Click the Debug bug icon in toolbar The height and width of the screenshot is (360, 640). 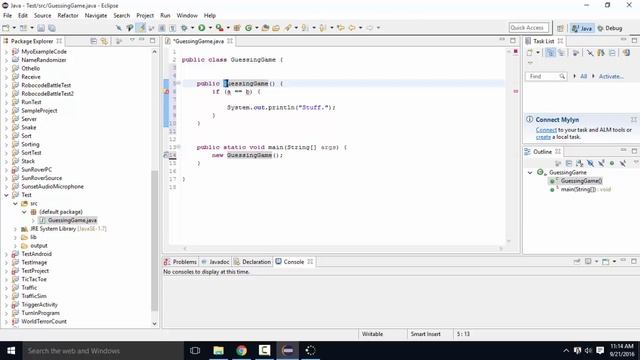184,28
